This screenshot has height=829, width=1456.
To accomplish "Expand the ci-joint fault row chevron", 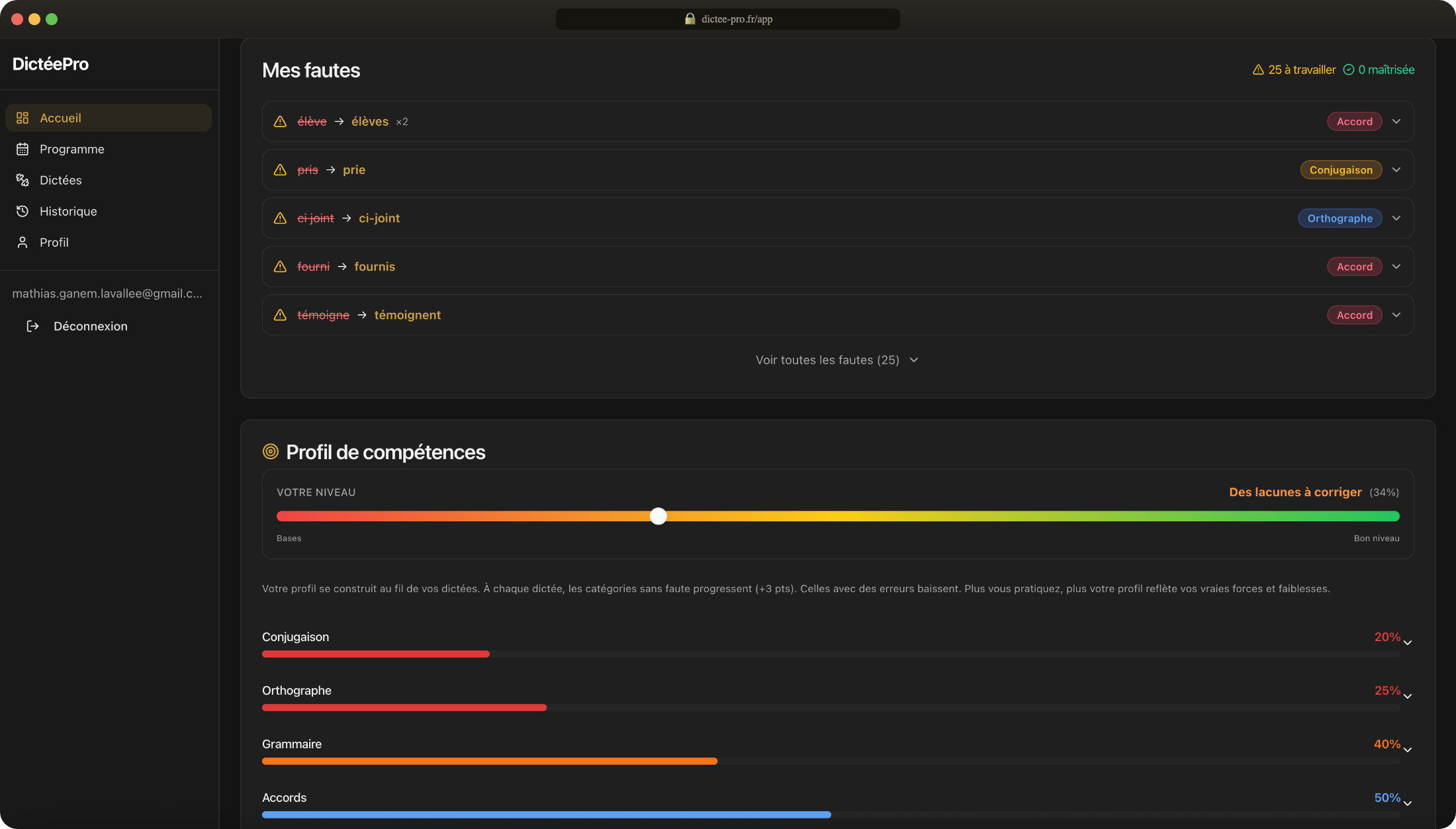I will click(1396, 218).
